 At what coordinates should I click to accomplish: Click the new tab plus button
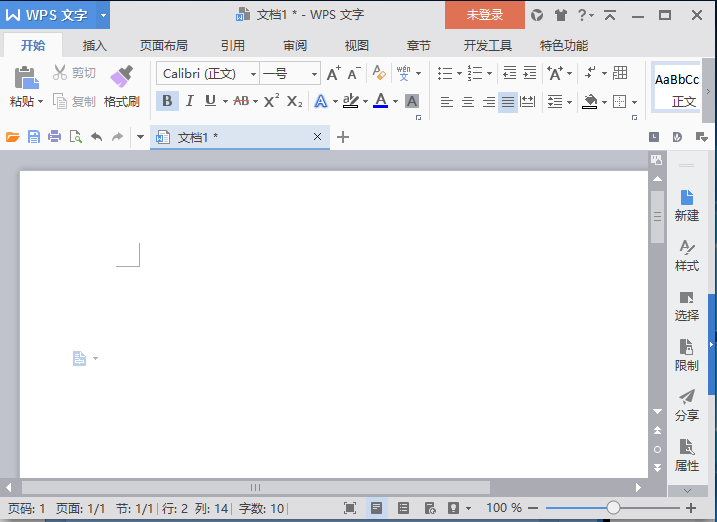(343, 137)
